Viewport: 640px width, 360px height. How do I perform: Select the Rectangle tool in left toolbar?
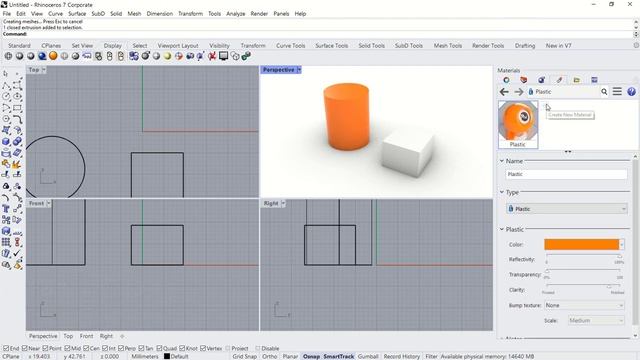tap(17, 108)
